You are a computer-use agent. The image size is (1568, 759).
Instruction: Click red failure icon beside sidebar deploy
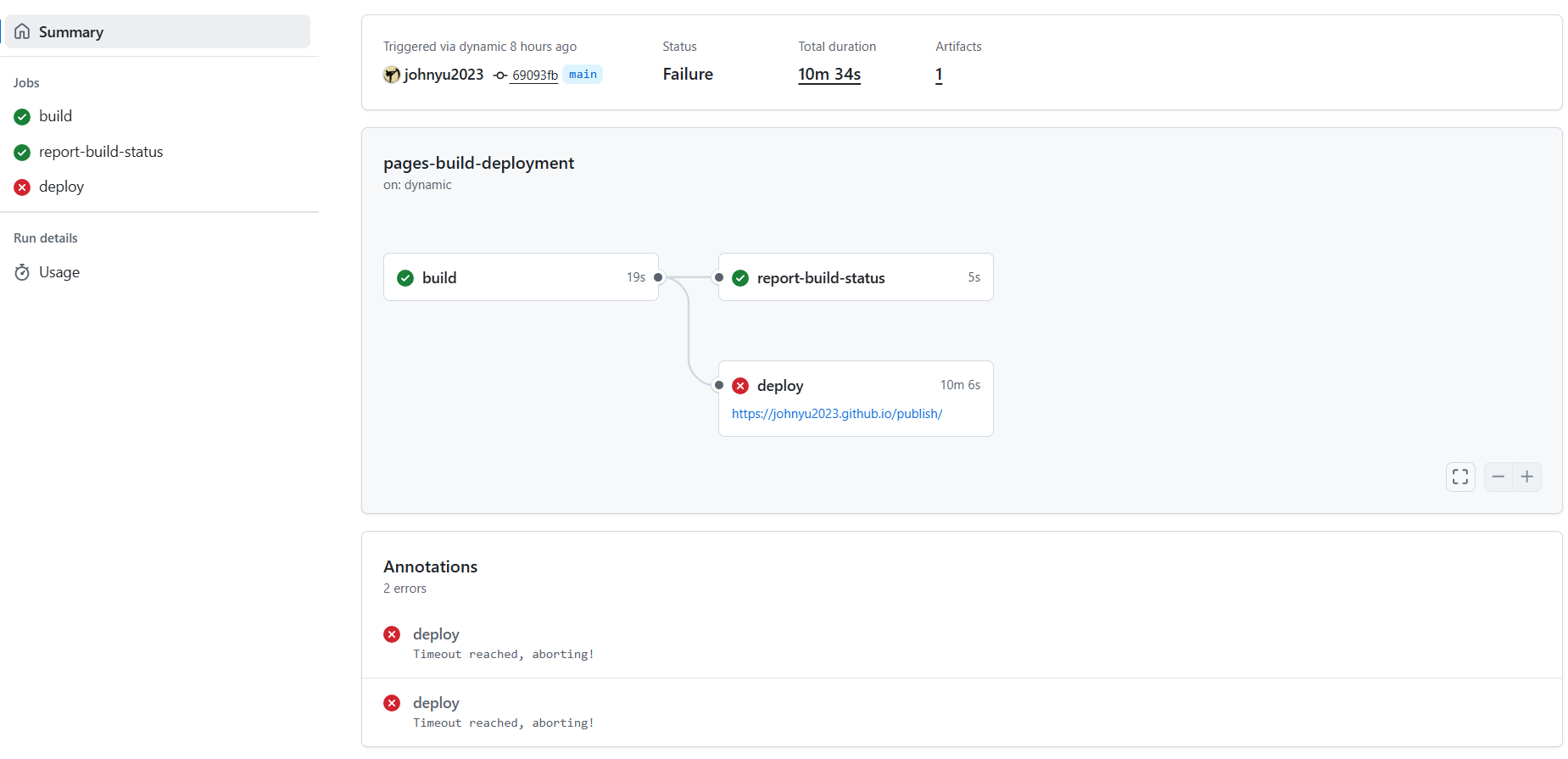coord(22,187)
